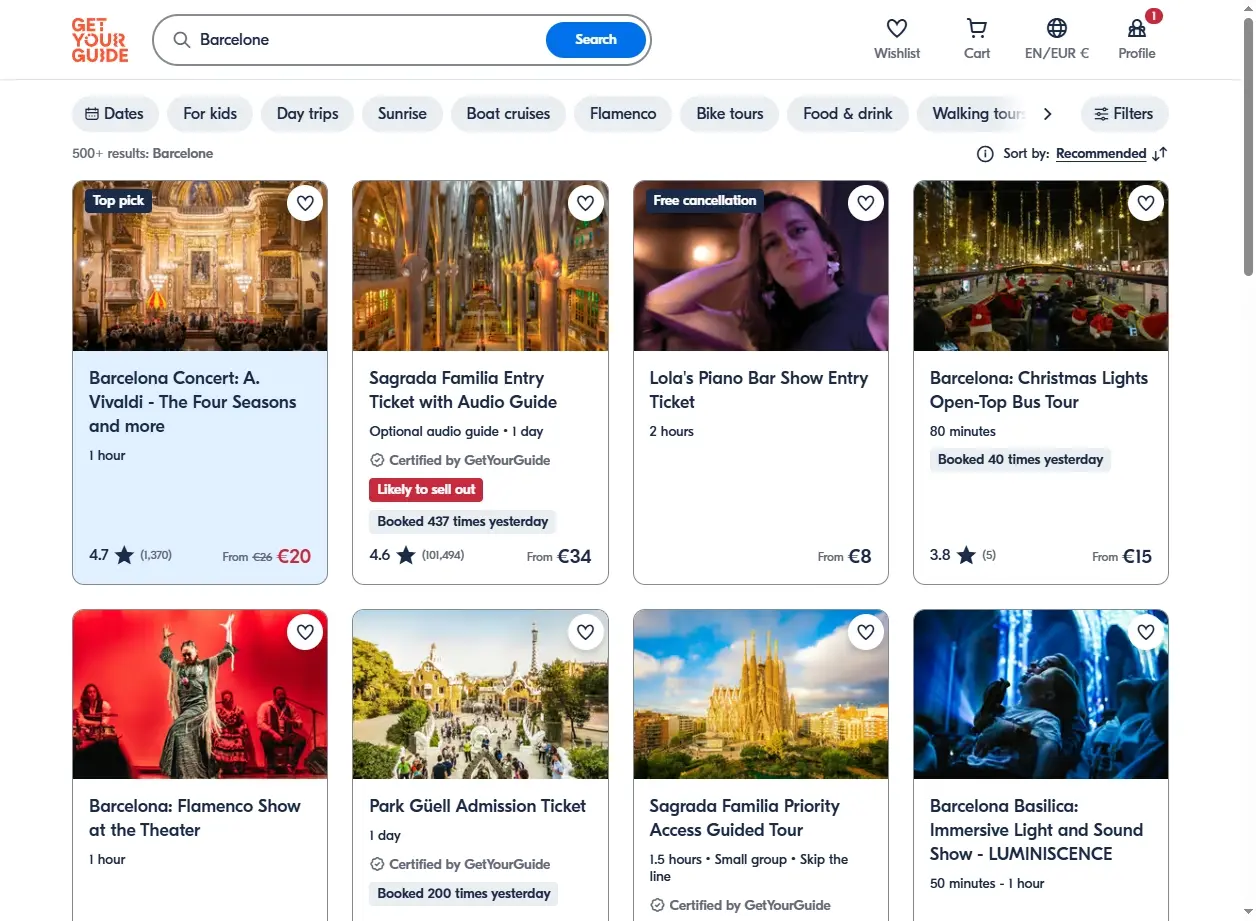The image size is (1256, 921).
Task: Select the For kids filter chip
Action: 210,114
